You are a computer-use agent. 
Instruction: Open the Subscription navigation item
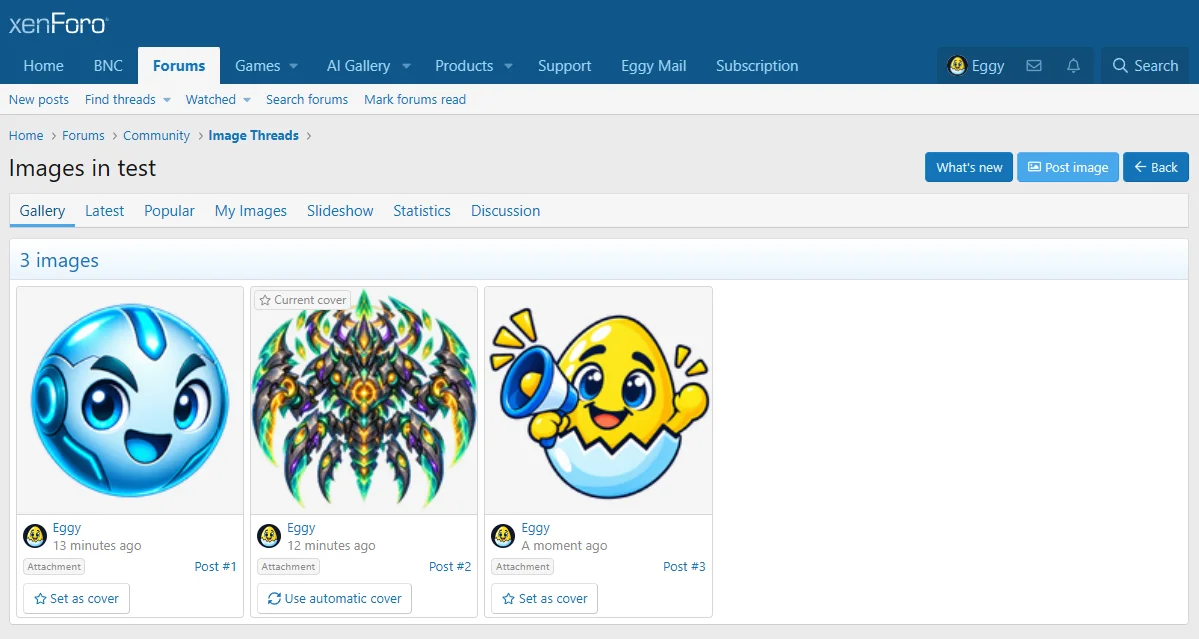(757, 66)
